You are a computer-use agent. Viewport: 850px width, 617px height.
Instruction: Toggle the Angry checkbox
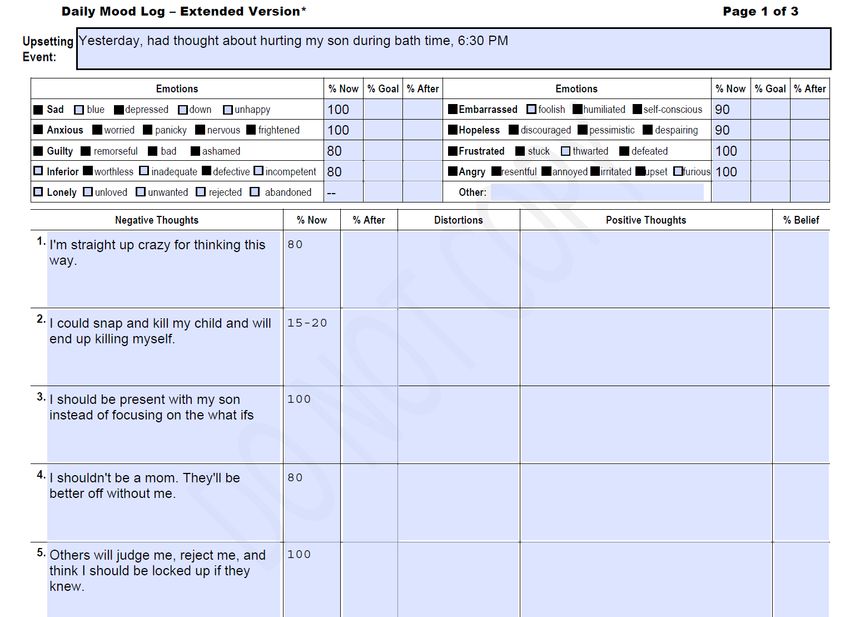tap(453, 171)
